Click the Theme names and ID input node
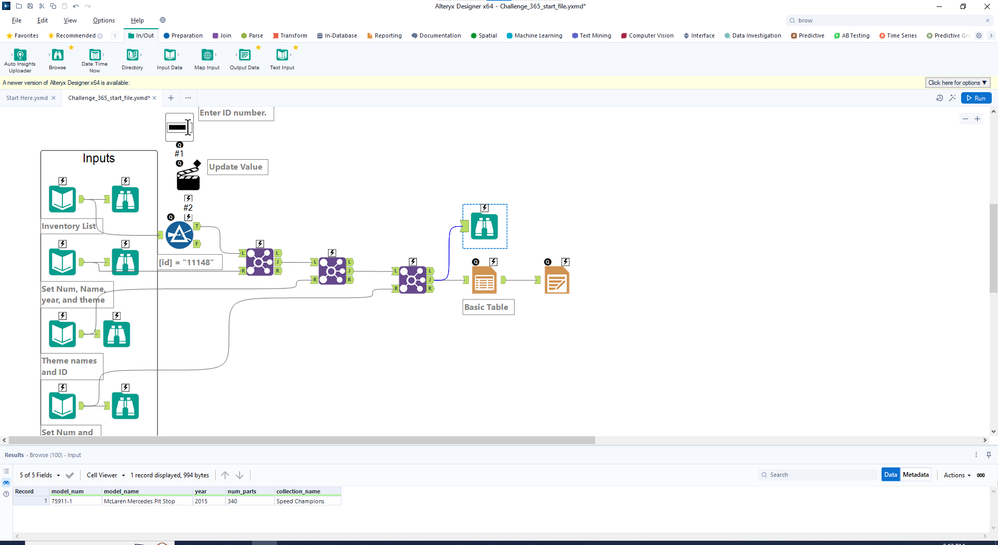Image resolution: width=998 pixels, height=545 pixels. 62,334
